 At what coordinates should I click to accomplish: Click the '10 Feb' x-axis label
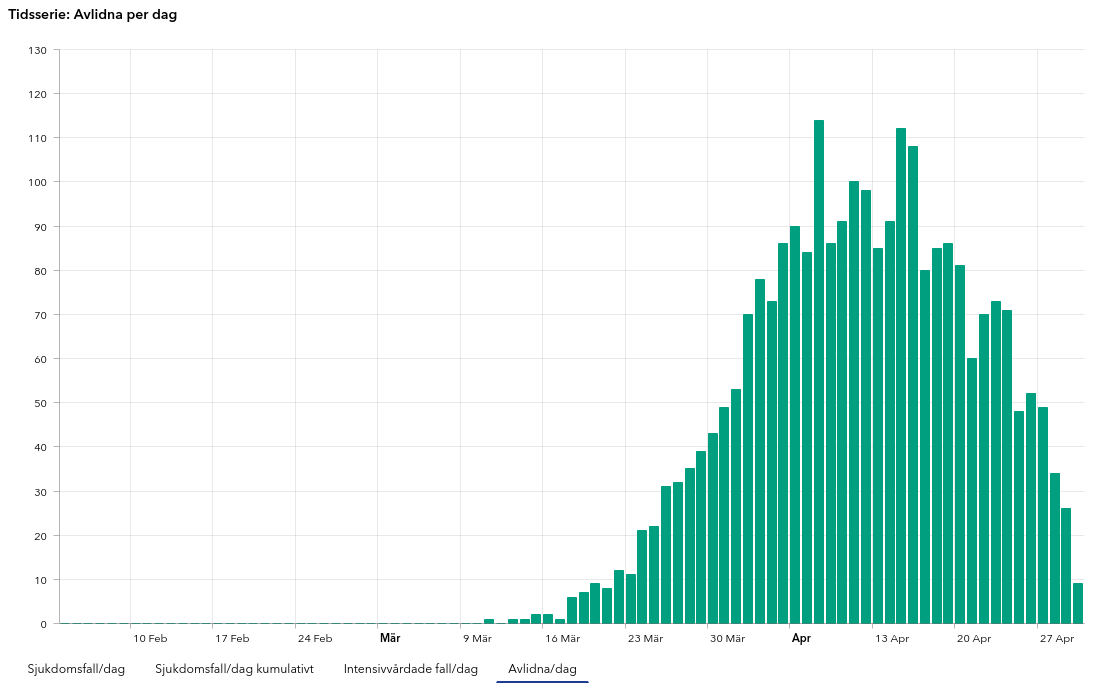click(x=150, y=639)
